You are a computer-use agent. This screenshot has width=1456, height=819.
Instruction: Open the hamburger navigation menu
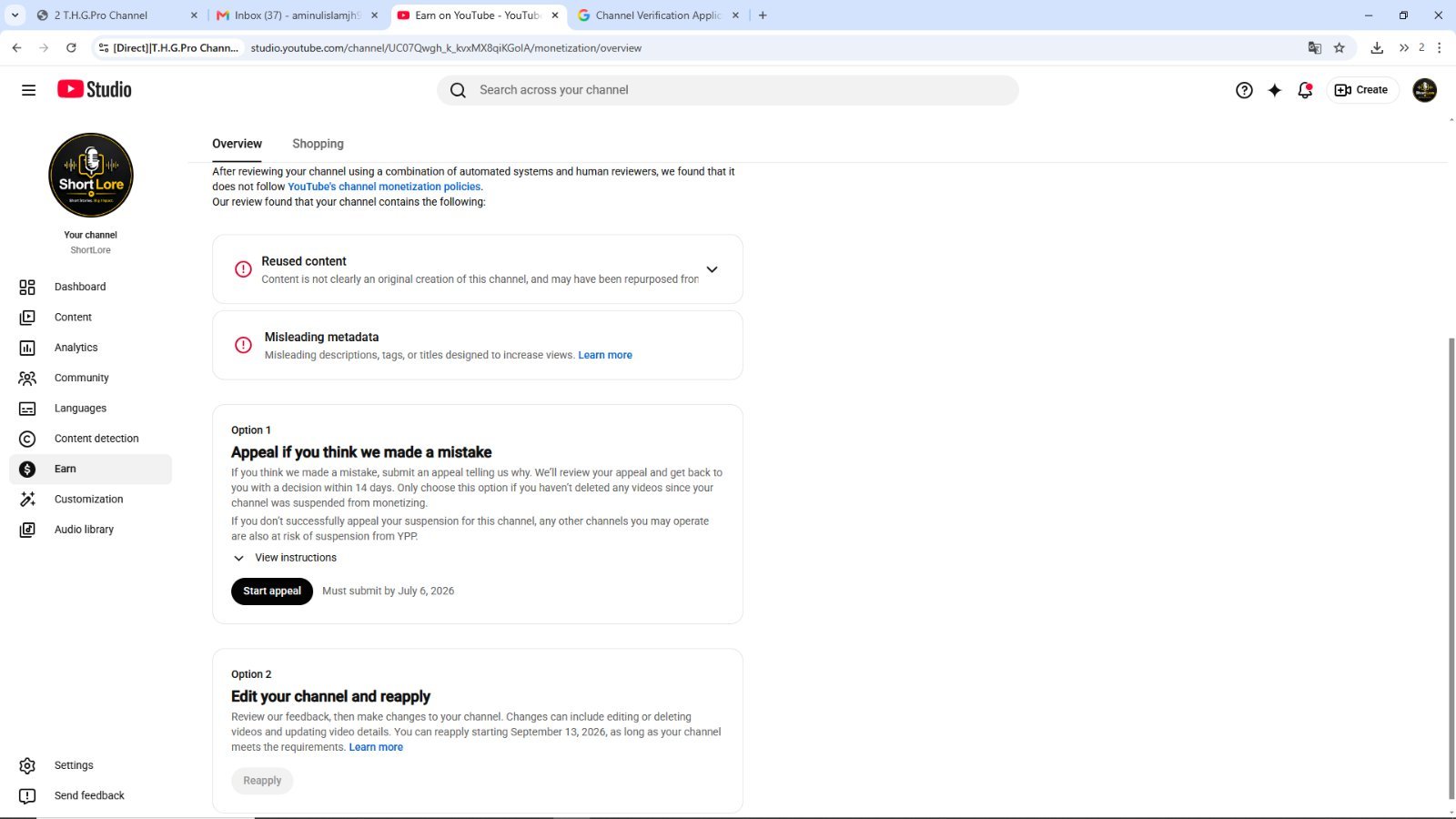coord(28,90)
